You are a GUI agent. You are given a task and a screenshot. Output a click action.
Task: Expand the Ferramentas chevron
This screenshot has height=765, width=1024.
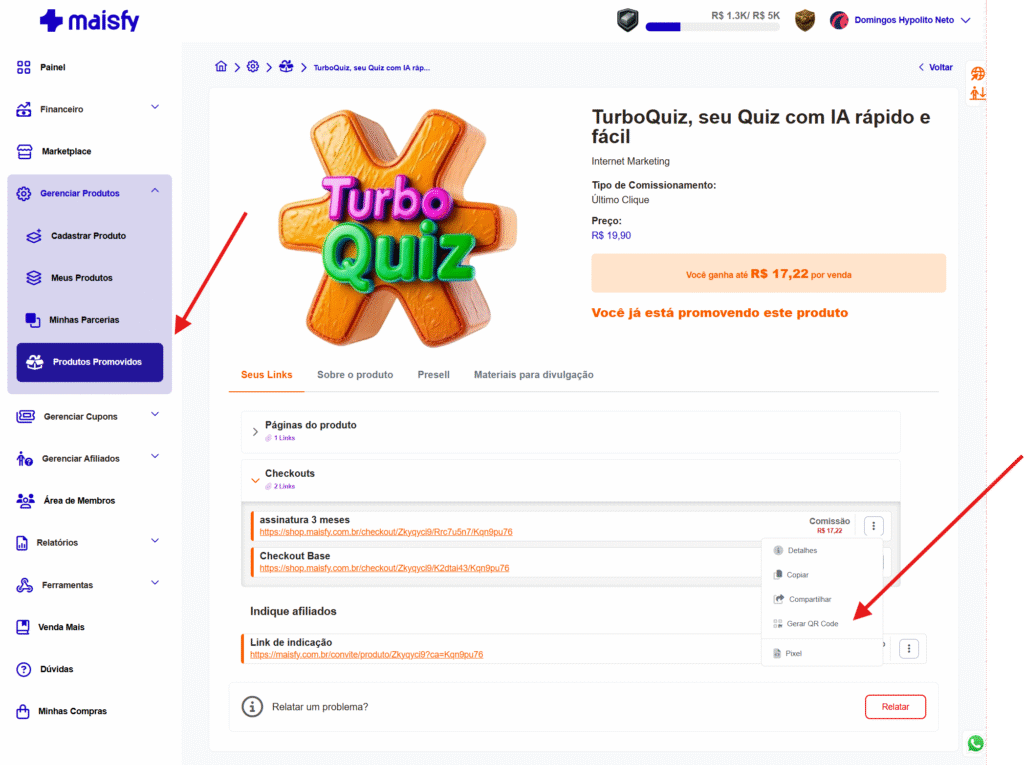pyautogui.click(x=155, y=583)
